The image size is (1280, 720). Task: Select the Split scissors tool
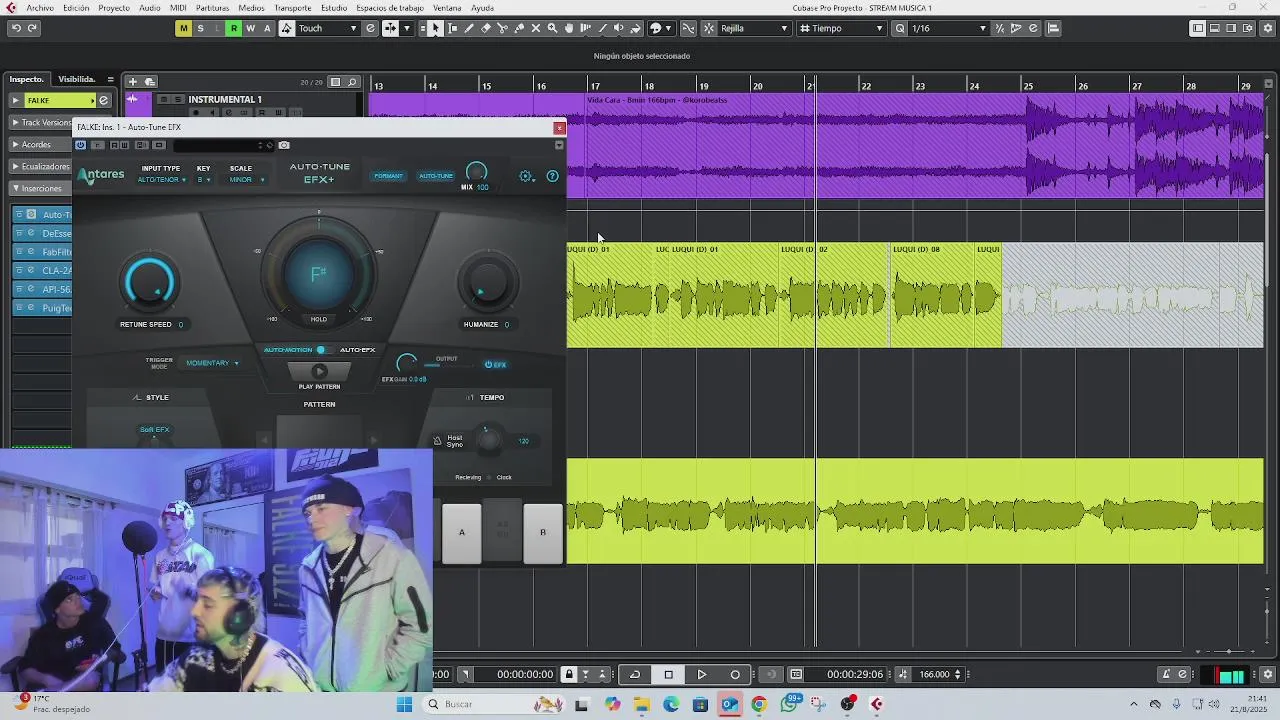502,28
